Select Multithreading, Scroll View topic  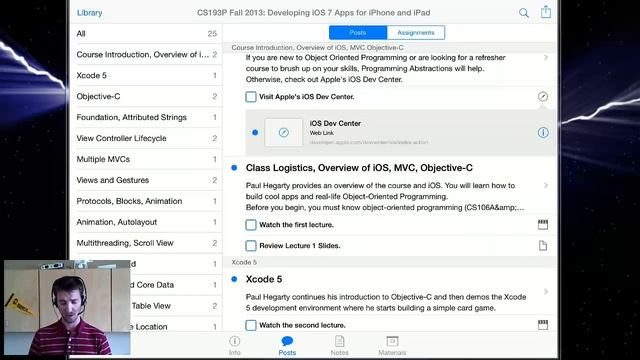(x=147, y=243)
